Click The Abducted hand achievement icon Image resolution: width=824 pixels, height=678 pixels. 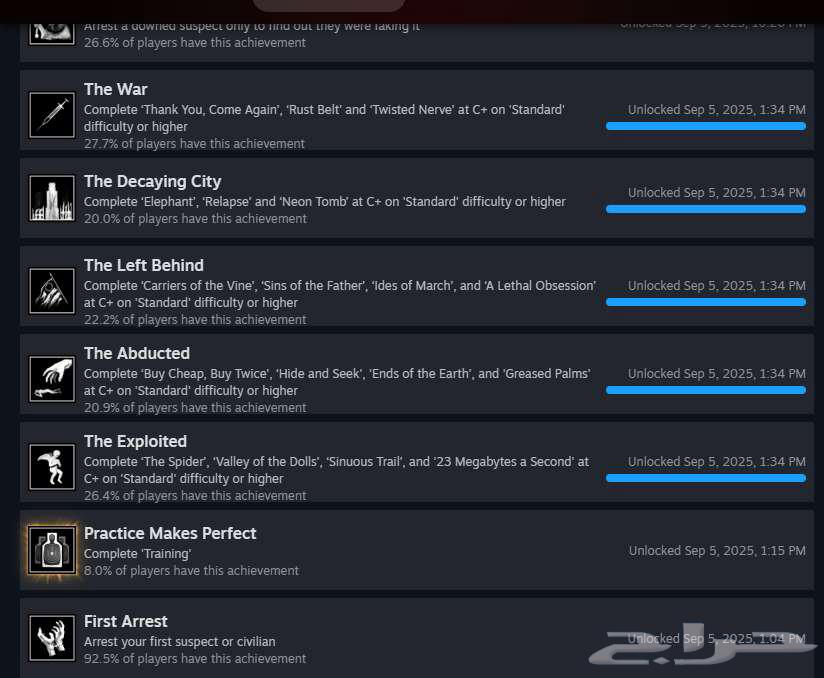pos(52,379)
